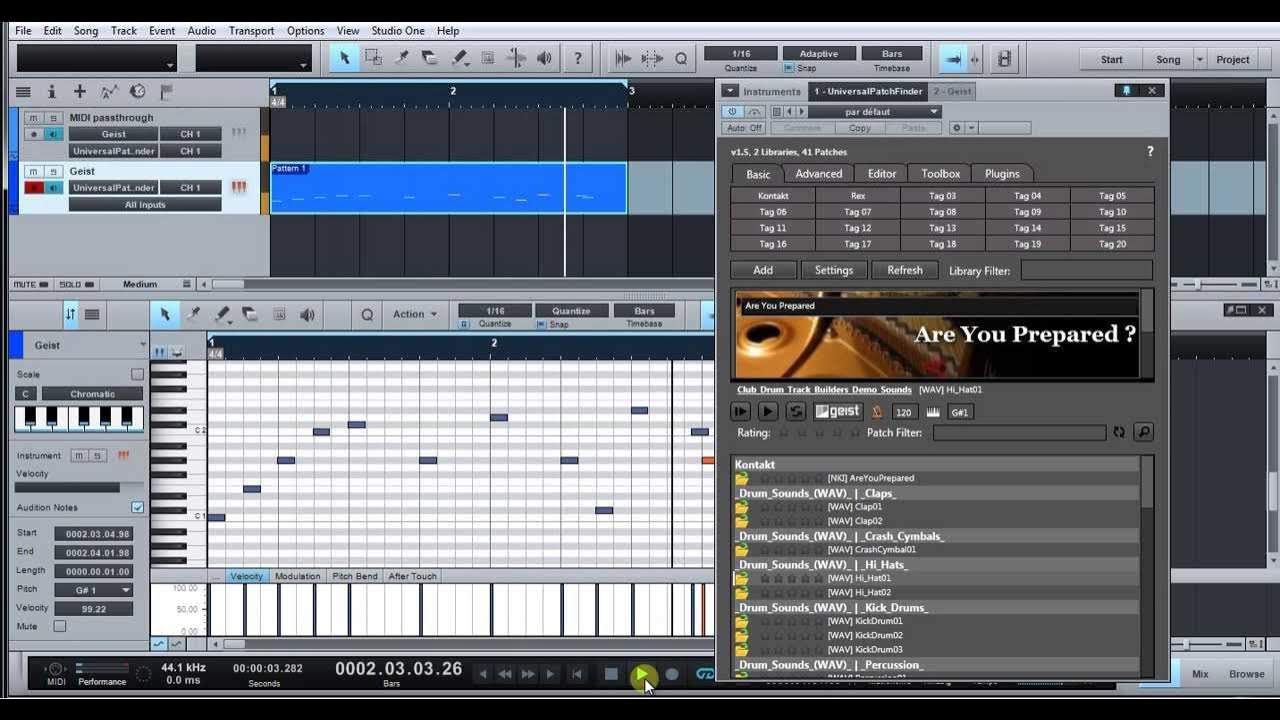This screenshot has width=1280, height=720.
Task: Toggle monitor on the Geist track
Action: pyautogui.click(x=53, y=188)
